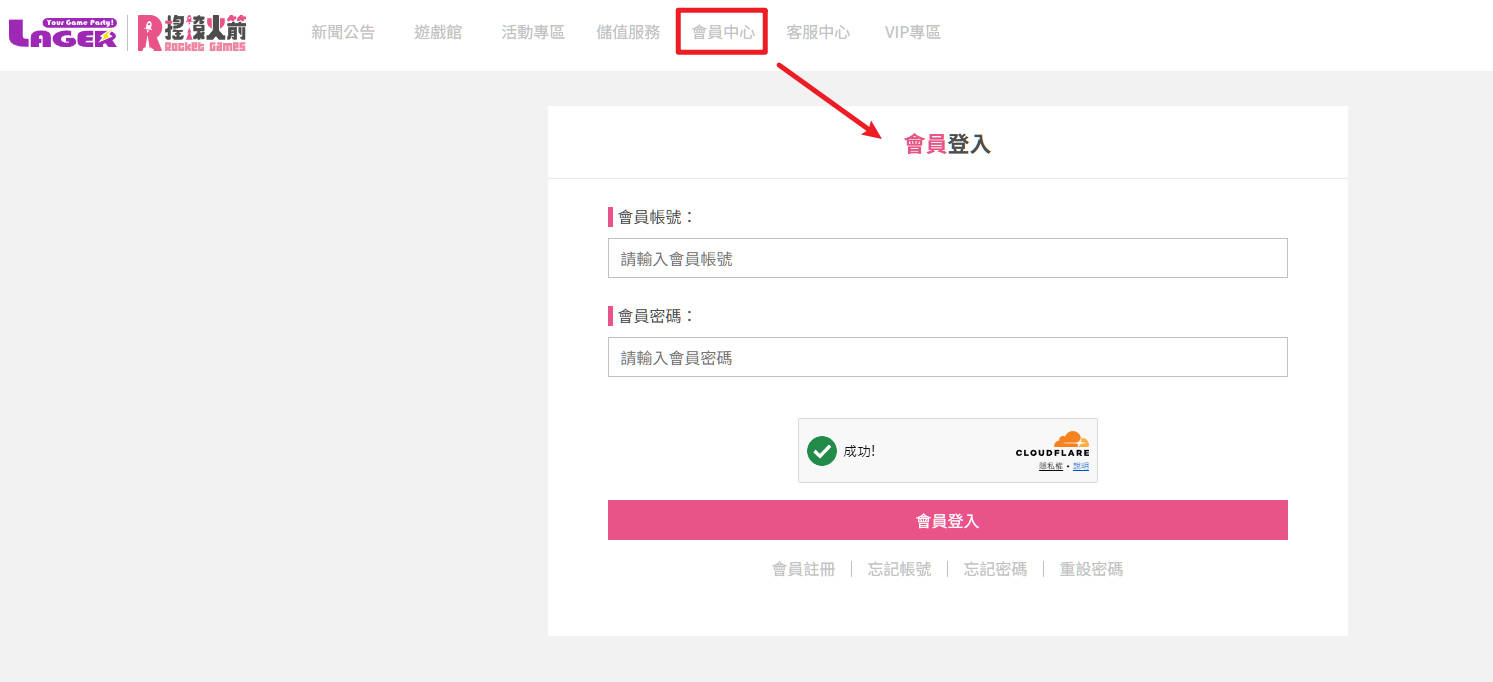This screenshot has height=682, width=1493.
Task: Go to 活動專區 section
Action: [x=533, y=32]
